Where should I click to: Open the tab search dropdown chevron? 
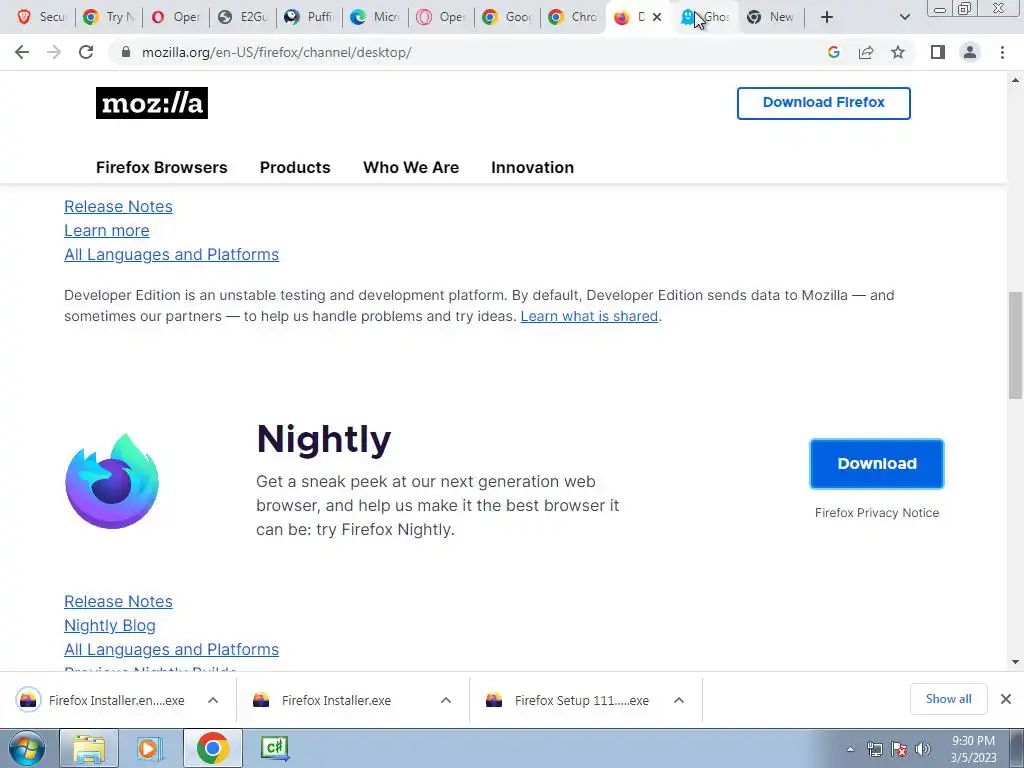click(x=904, y=17)
